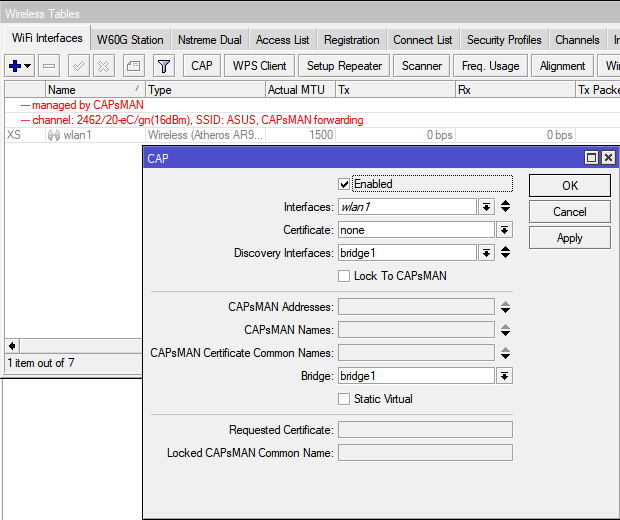Click the CAP toolbar button
Image resolution: width=620 pixels, height=520 pixels.
pyautogui.click(x=202, y=66)
